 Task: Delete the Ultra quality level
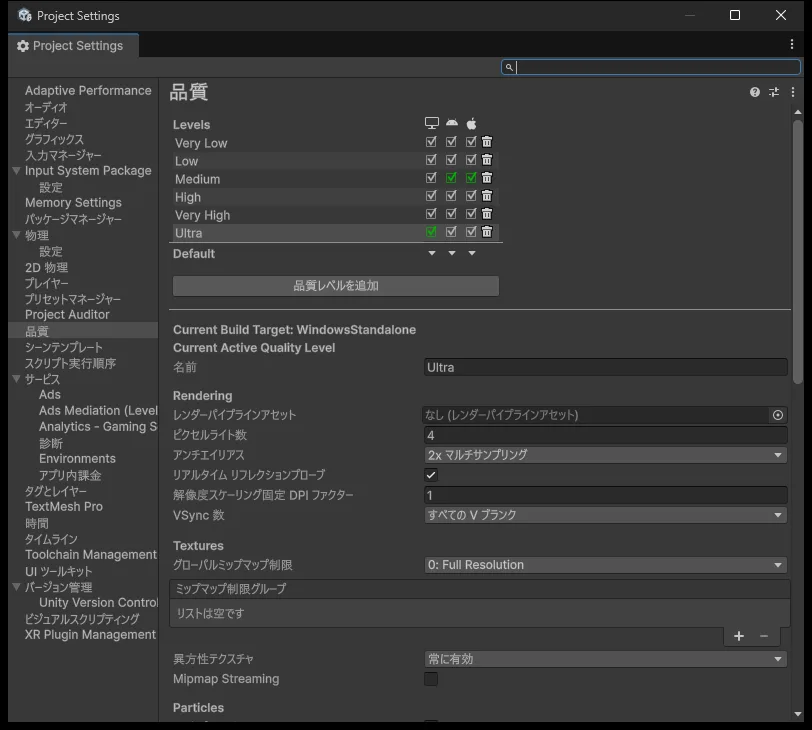coord(487,231)
